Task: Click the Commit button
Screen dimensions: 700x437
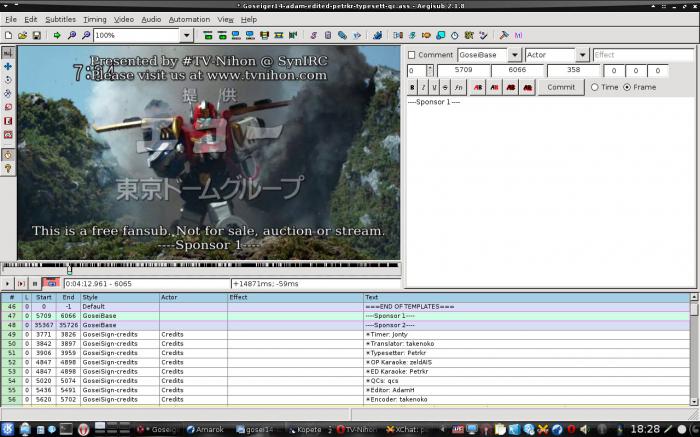Action: (561, 87)
